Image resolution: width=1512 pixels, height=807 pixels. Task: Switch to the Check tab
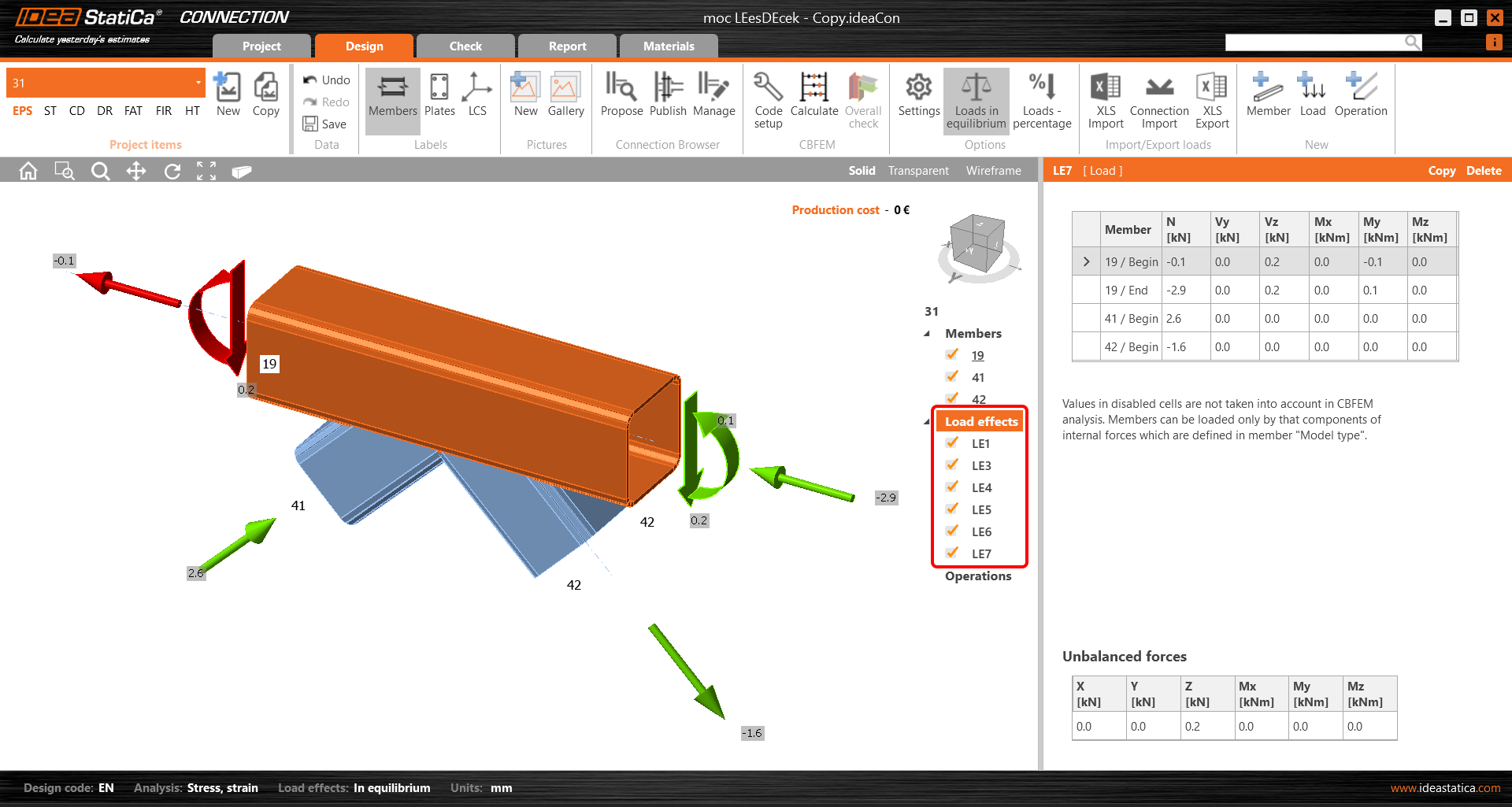465,46
